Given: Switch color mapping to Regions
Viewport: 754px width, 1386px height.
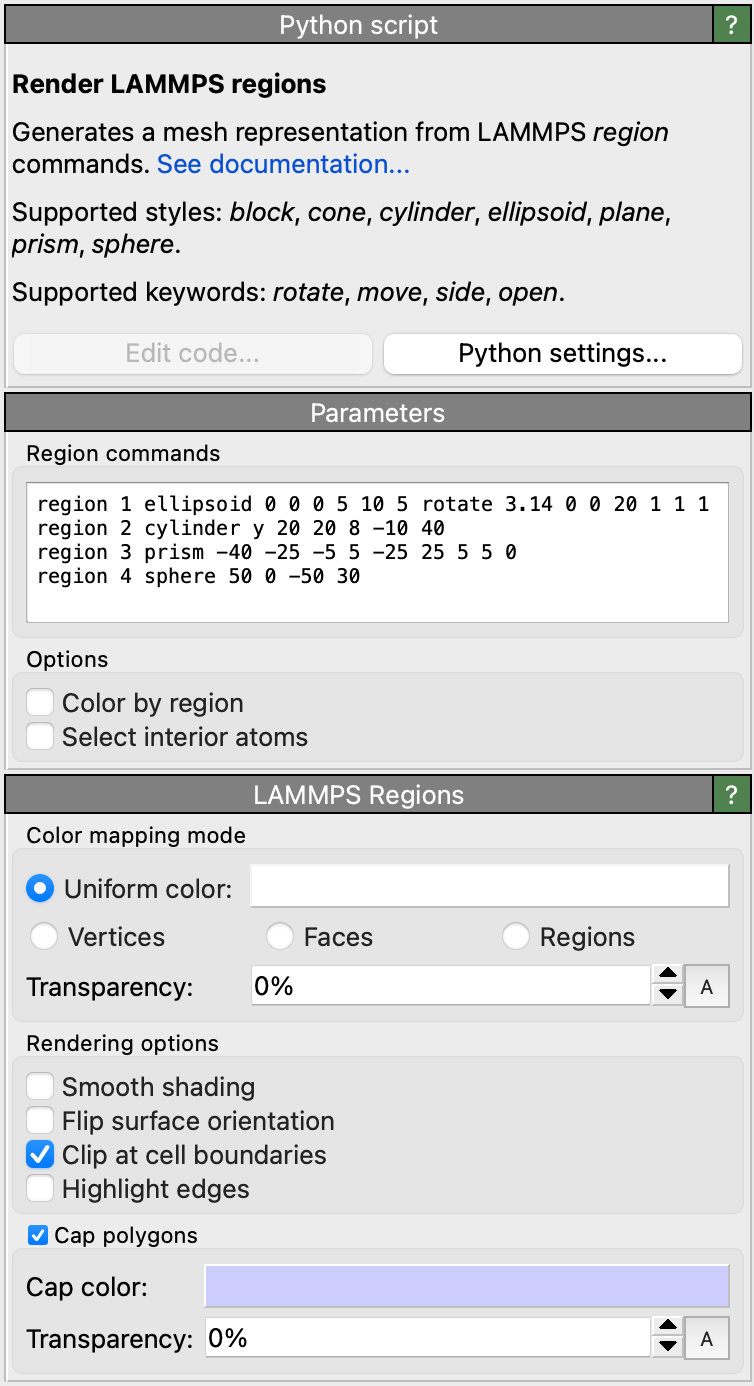Looking at the screenshot, I should [516, 937].
